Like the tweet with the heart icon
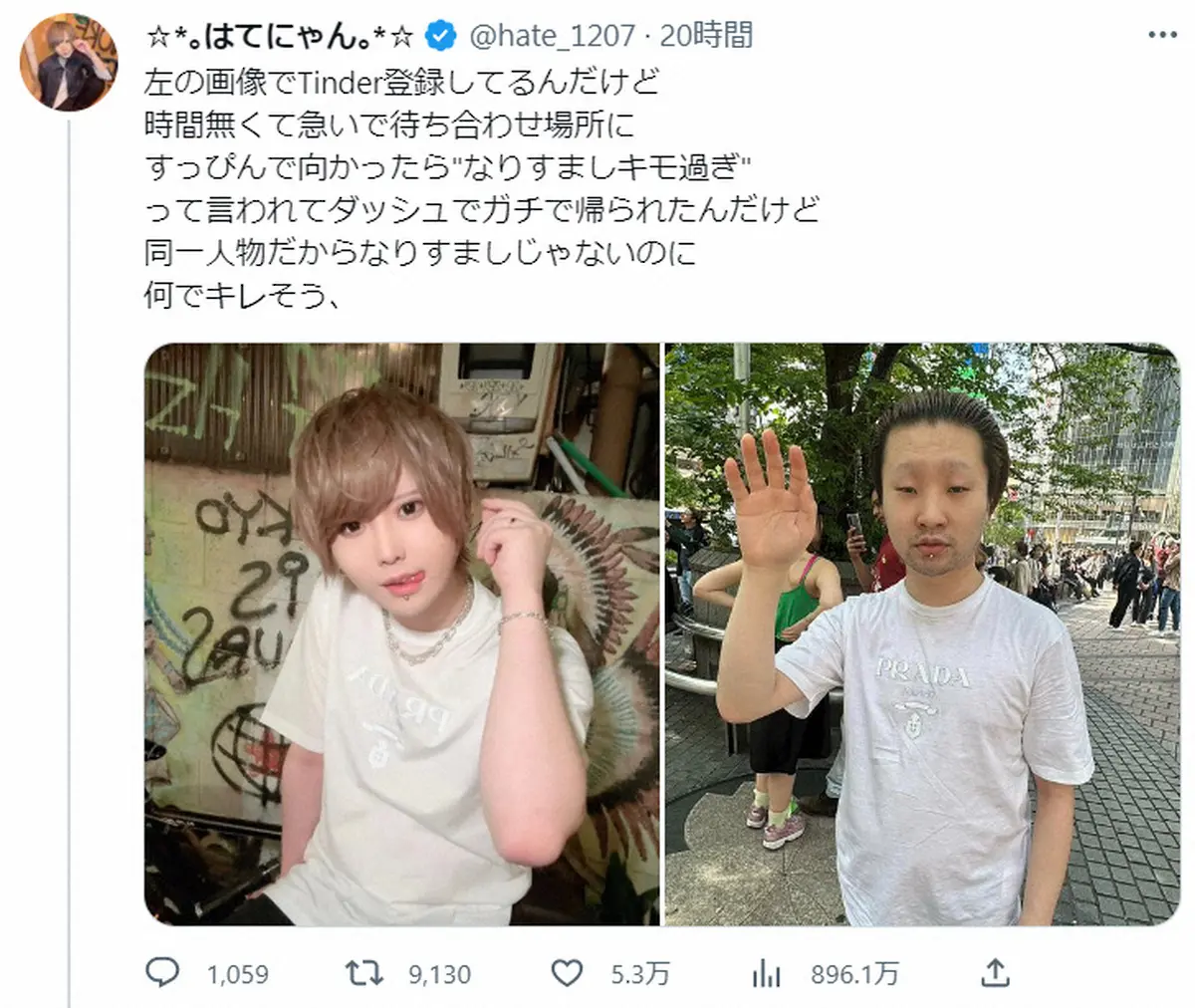1195x1008 pixels. click(x=568, y=972)
